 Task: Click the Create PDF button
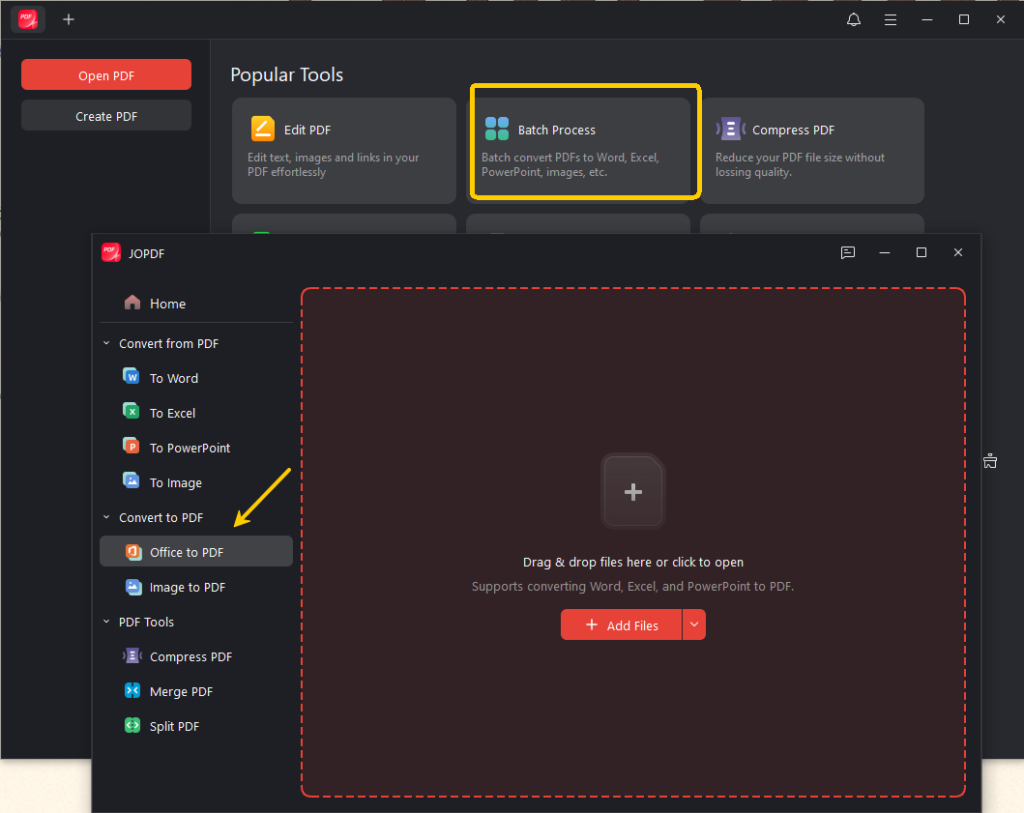point(106,116)
